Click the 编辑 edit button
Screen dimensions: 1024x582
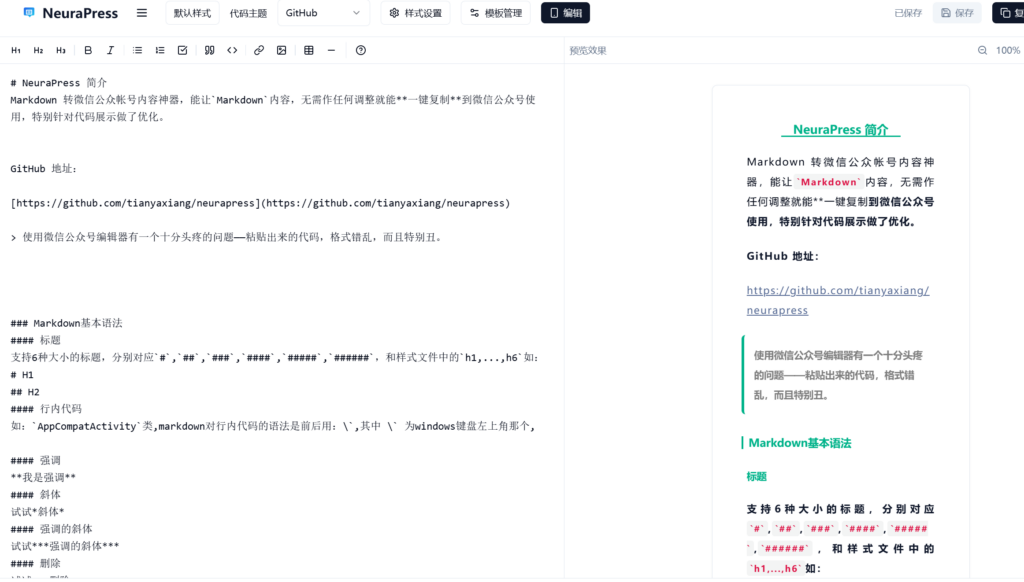(x=566, y=13)
